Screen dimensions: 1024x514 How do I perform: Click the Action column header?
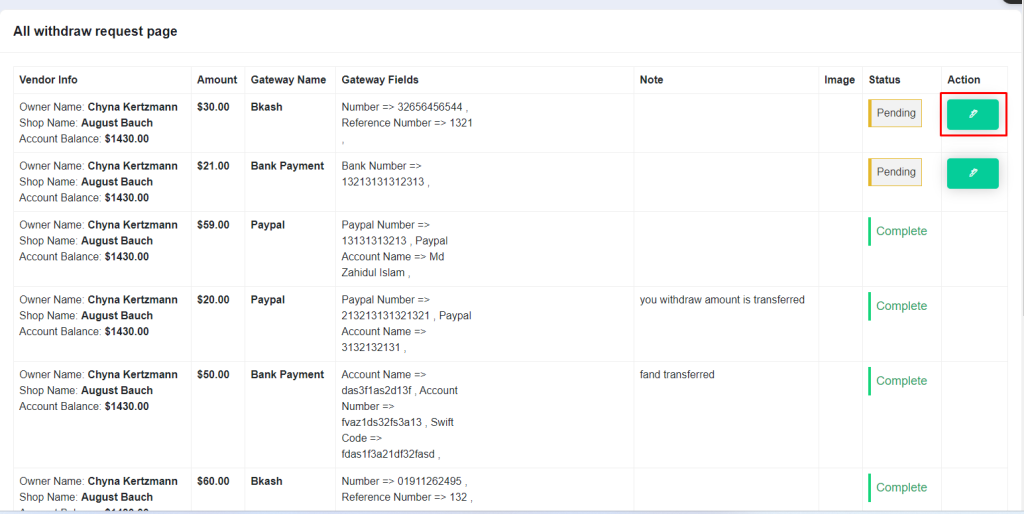click(x=963, y=80)
